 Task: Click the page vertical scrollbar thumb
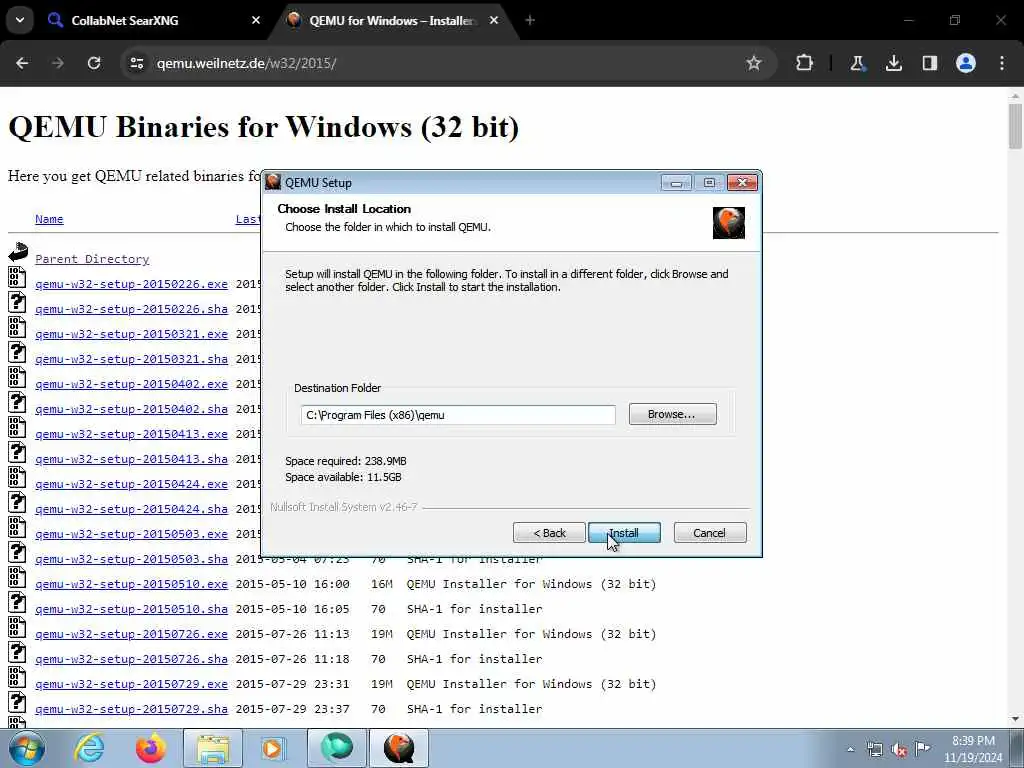1015,126
